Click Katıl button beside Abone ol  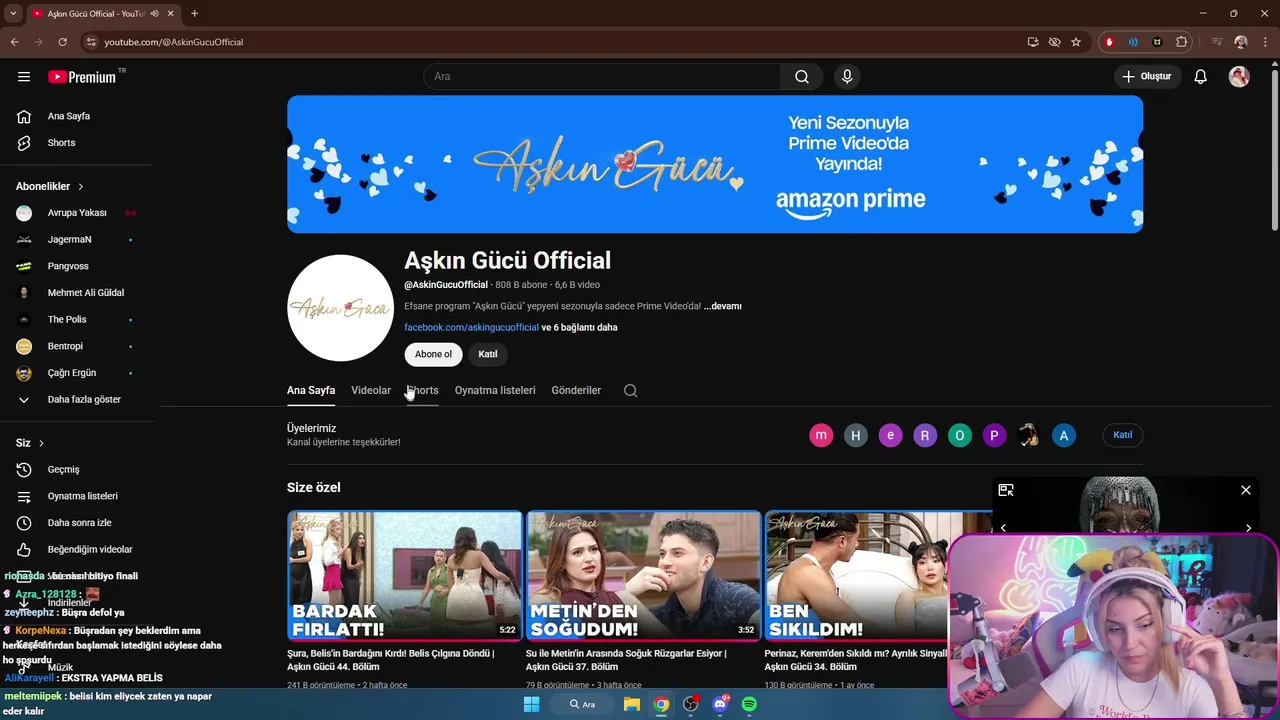point(488,354)
